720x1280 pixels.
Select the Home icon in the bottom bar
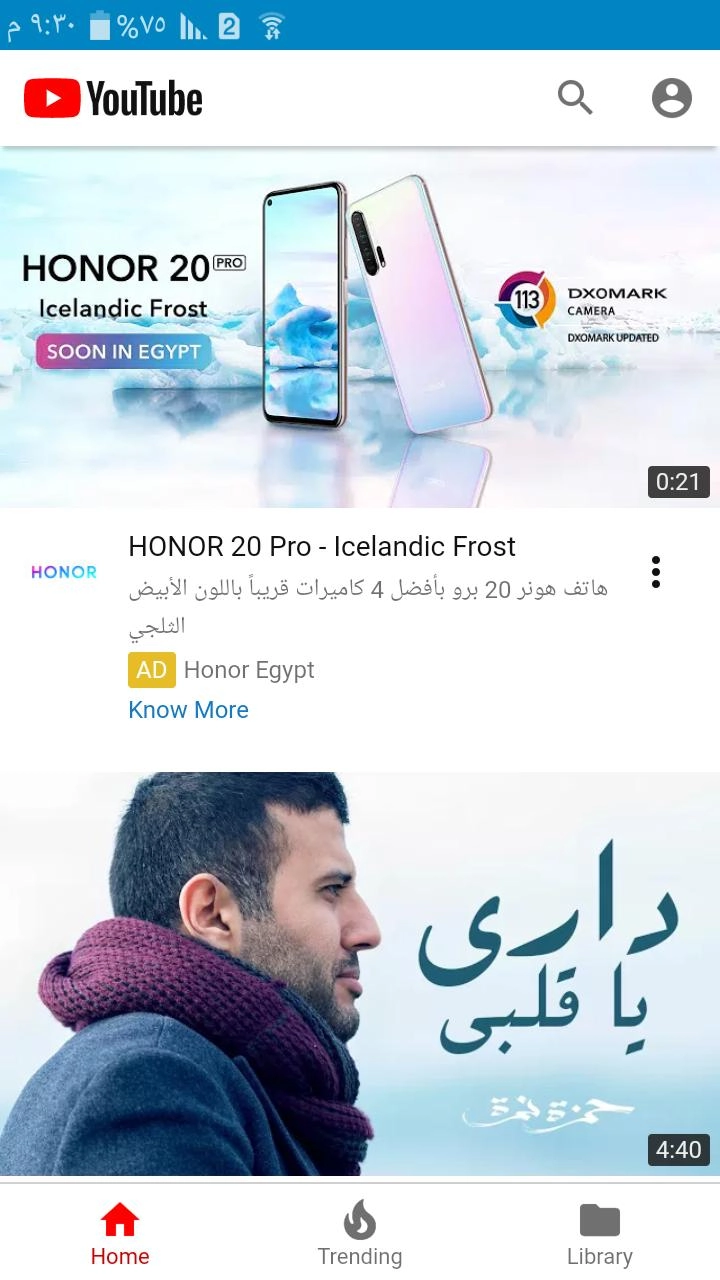pos(120,1221)
